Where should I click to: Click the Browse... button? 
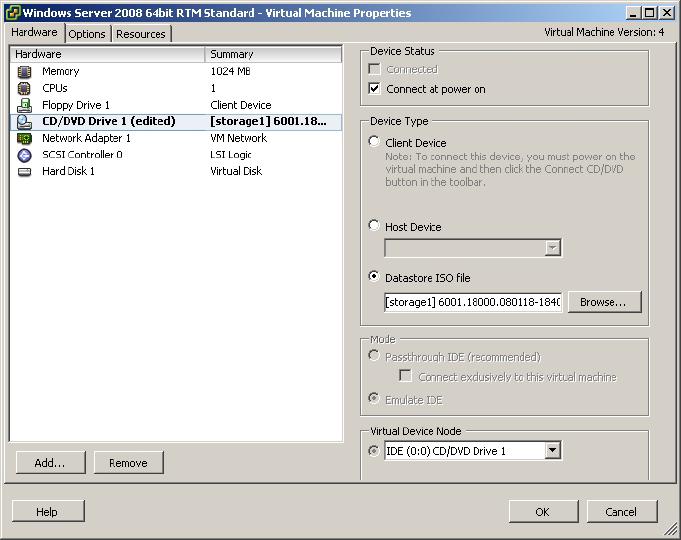604,302
